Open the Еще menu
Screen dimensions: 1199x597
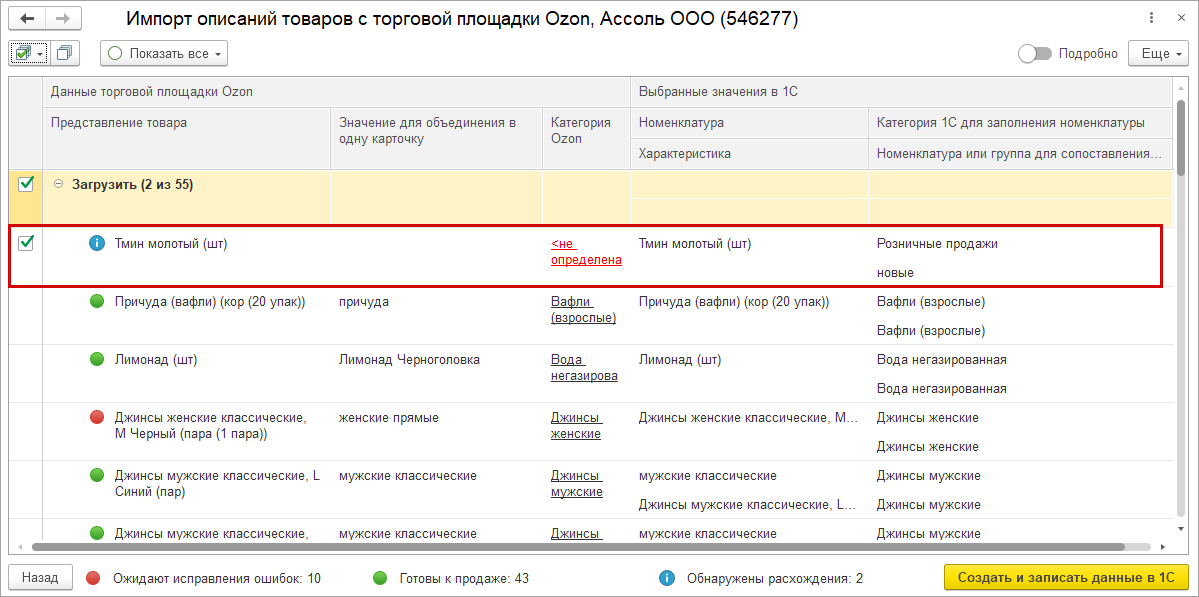coord(1158,54)
